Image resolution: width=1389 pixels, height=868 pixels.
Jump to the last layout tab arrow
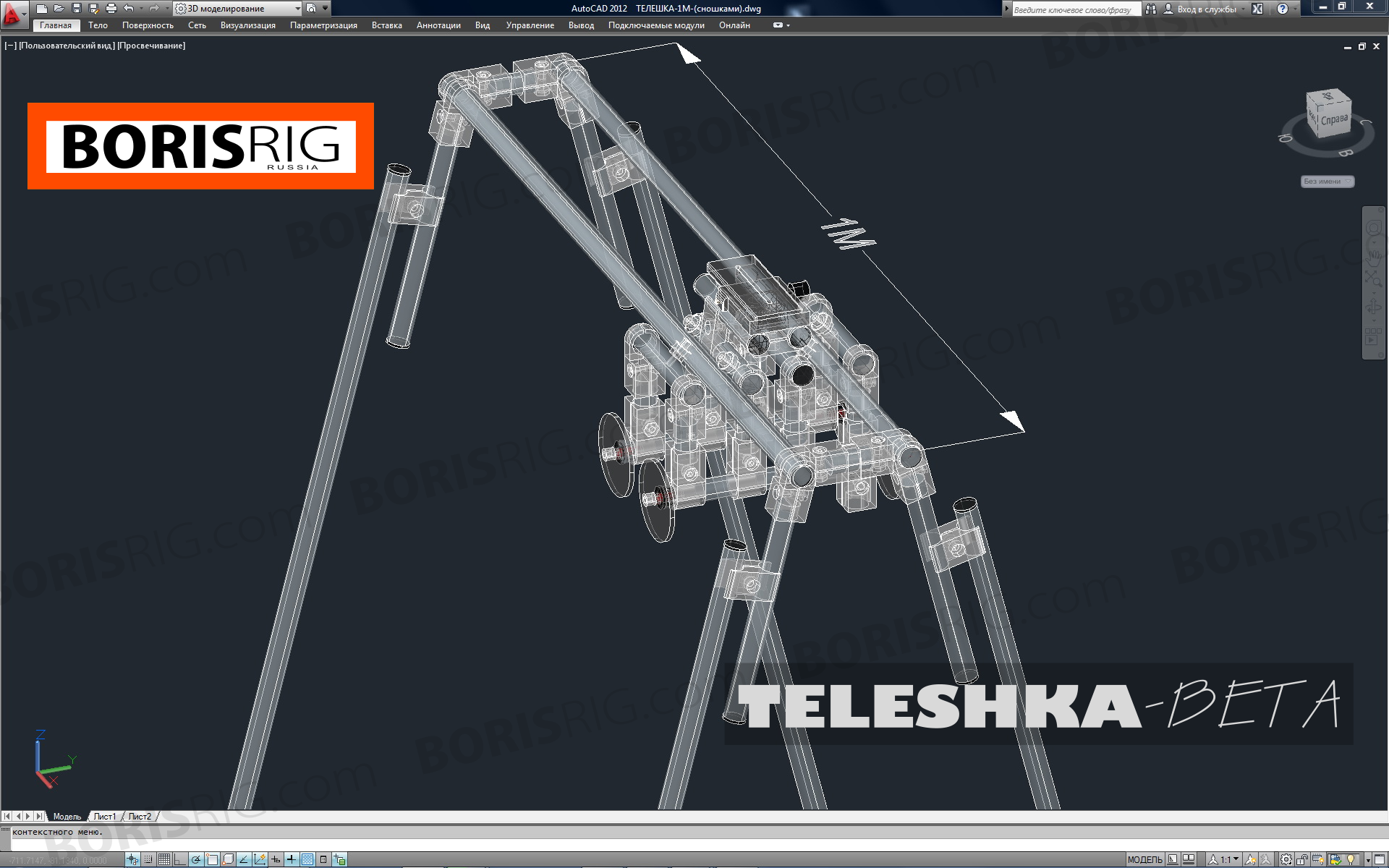pyautogui.click(x=40, y=816)
